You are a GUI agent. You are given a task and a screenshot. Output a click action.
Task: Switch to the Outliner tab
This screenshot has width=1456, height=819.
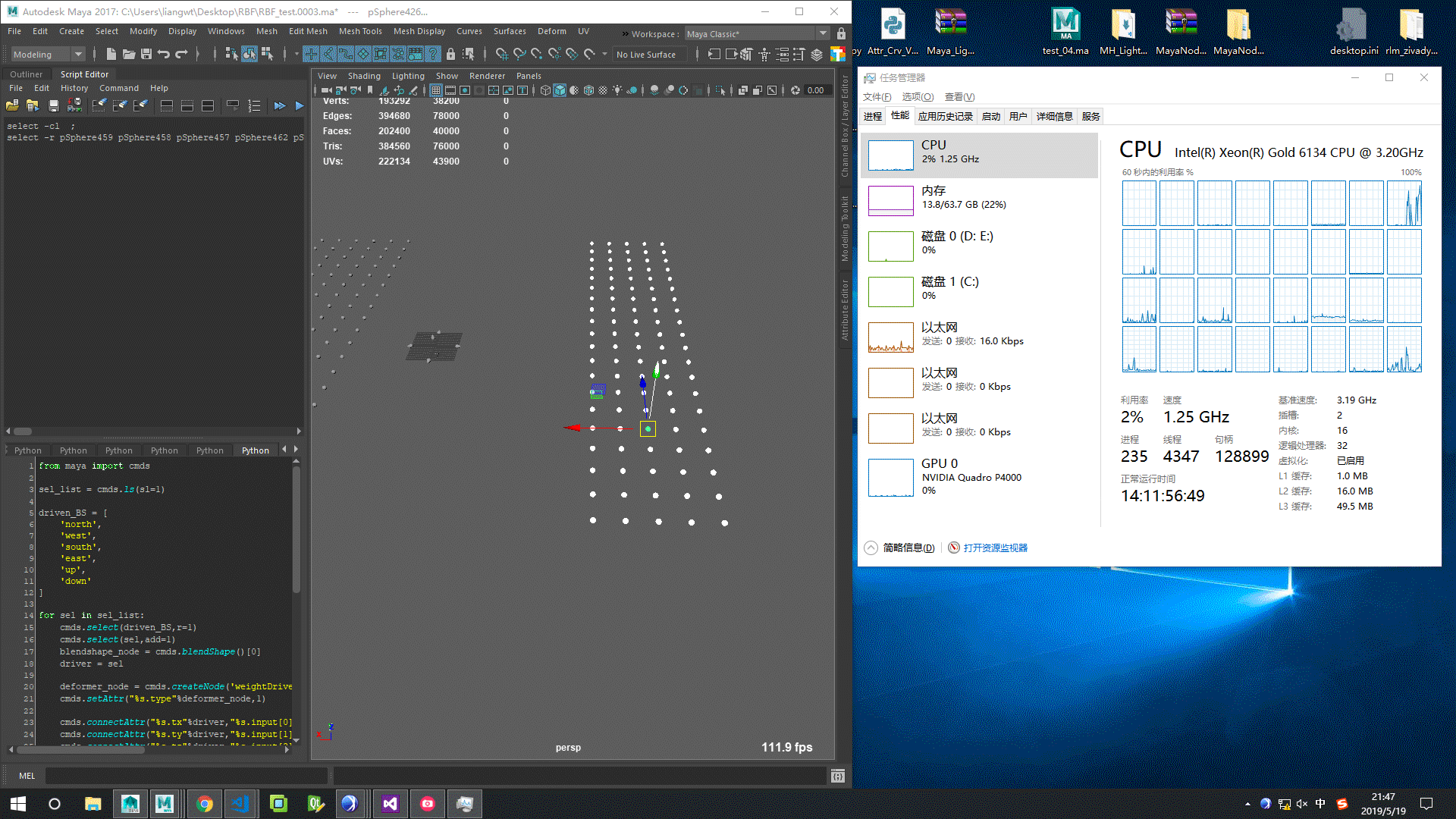tap(26, 74)
